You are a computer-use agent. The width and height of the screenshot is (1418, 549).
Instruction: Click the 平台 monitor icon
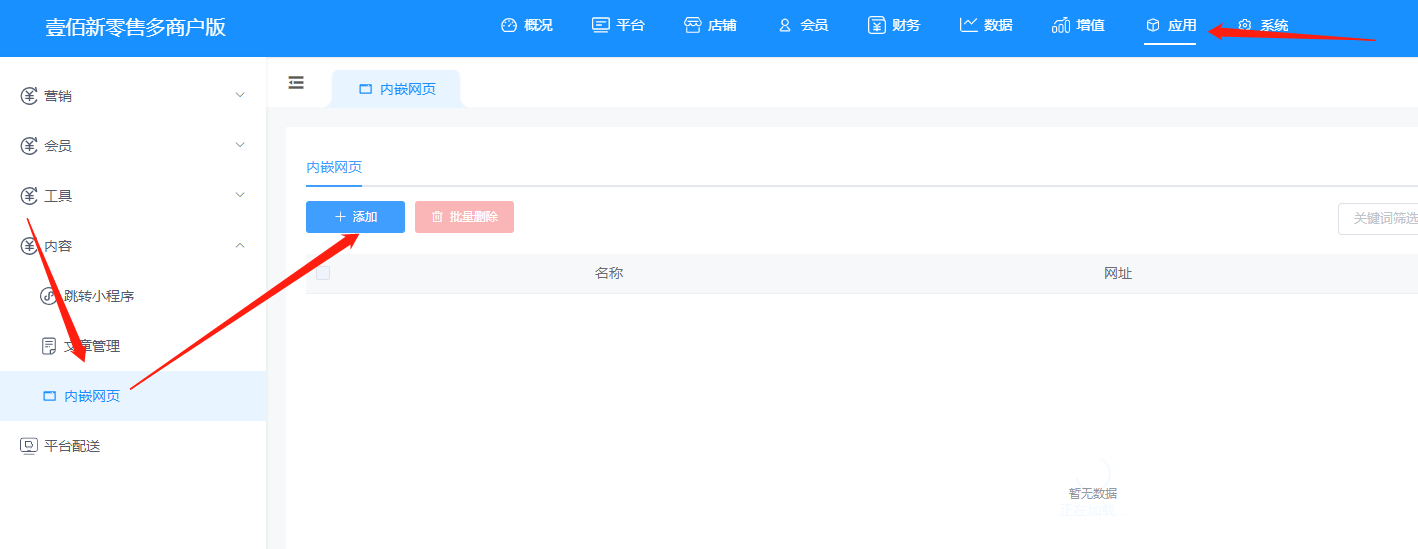(600, 25)
